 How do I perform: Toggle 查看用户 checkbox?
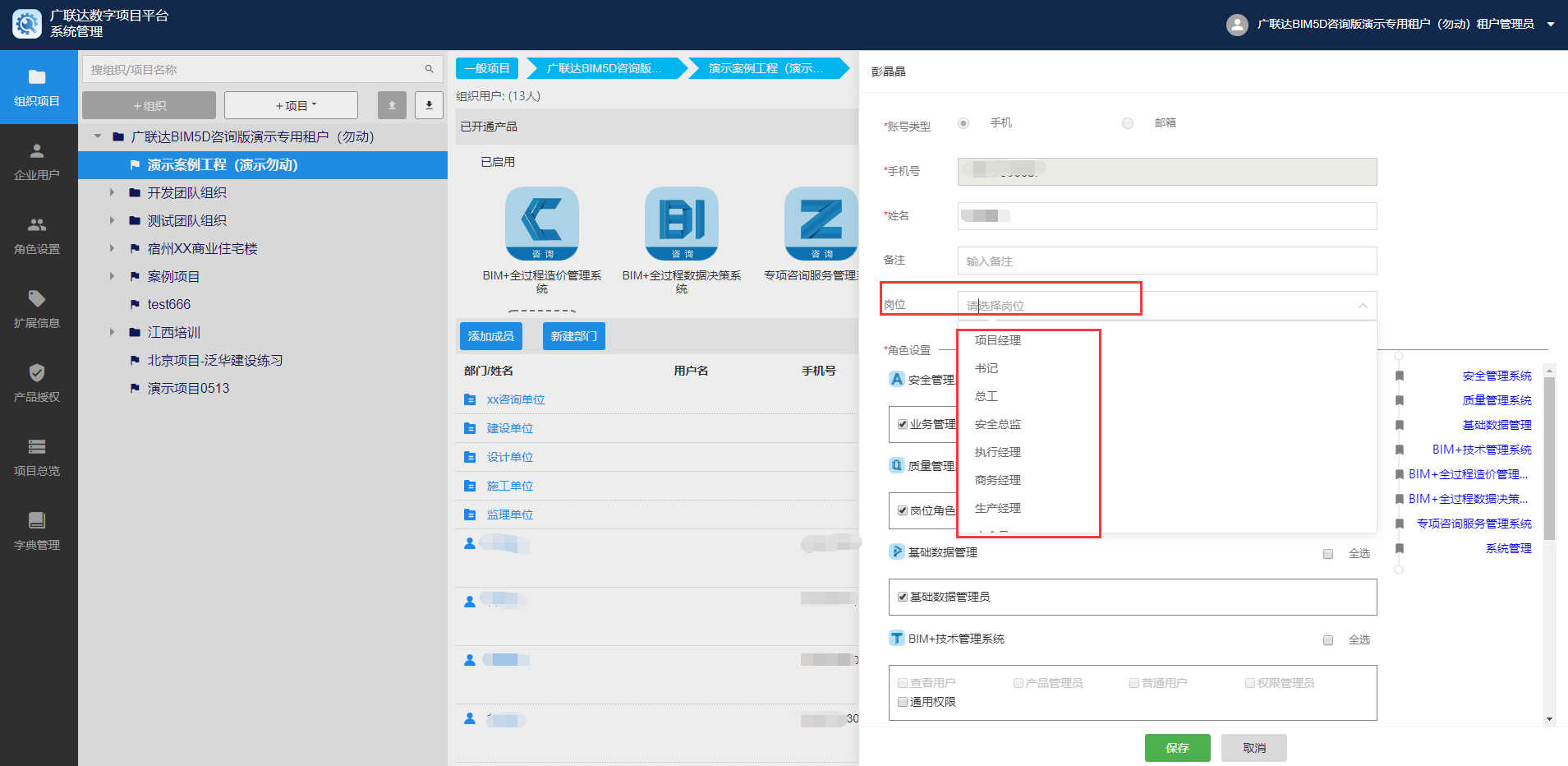903,683
